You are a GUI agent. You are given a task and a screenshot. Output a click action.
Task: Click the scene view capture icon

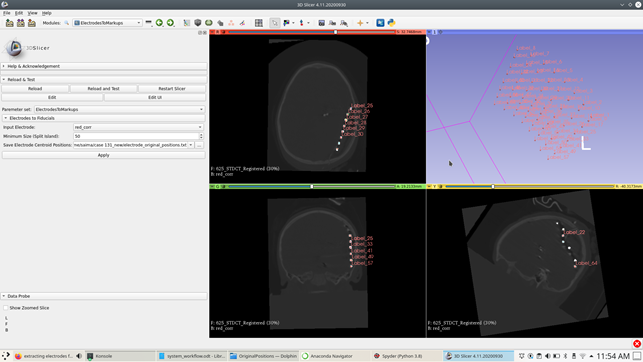pos(333,23)
